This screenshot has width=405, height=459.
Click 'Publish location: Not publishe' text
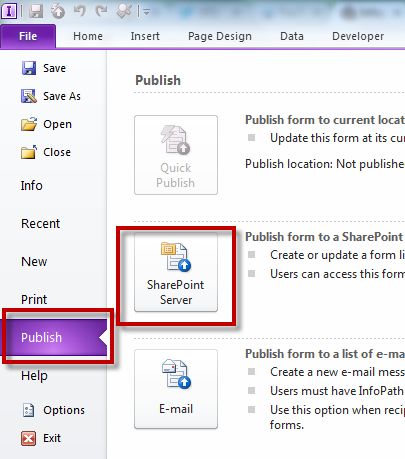tap(325, 164)
